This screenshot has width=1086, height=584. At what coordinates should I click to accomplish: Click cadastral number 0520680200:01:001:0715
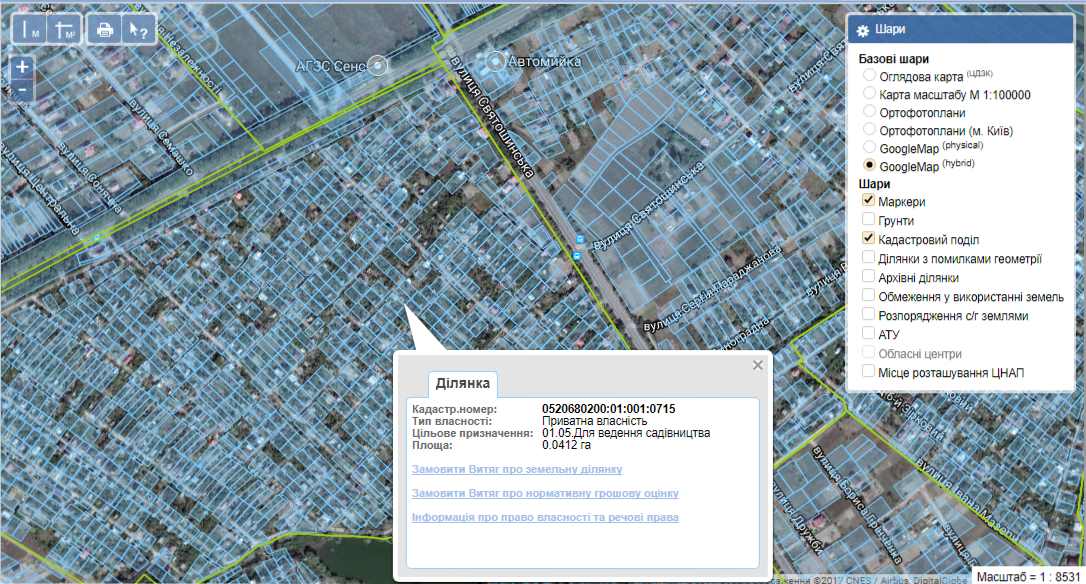608,409
